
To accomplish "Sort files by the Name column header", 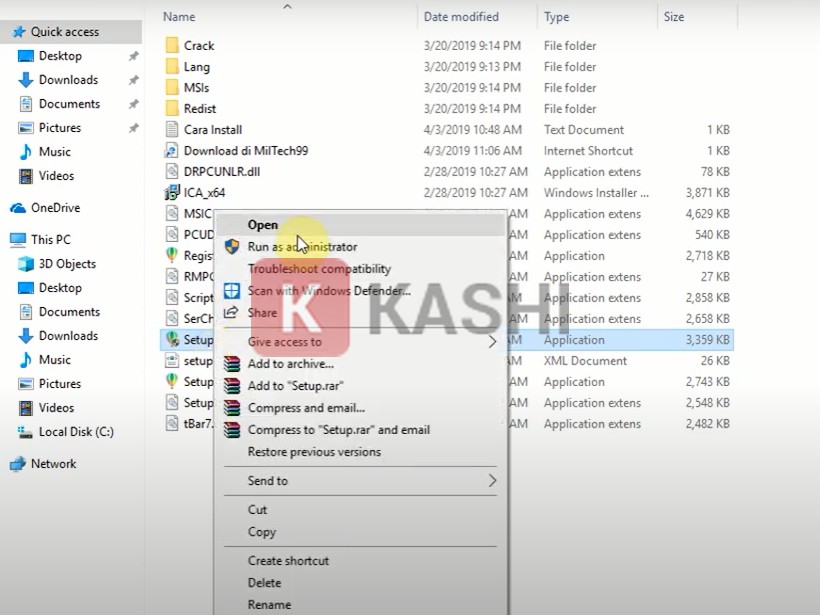I will pyautogui.click(x=179, y=17).
